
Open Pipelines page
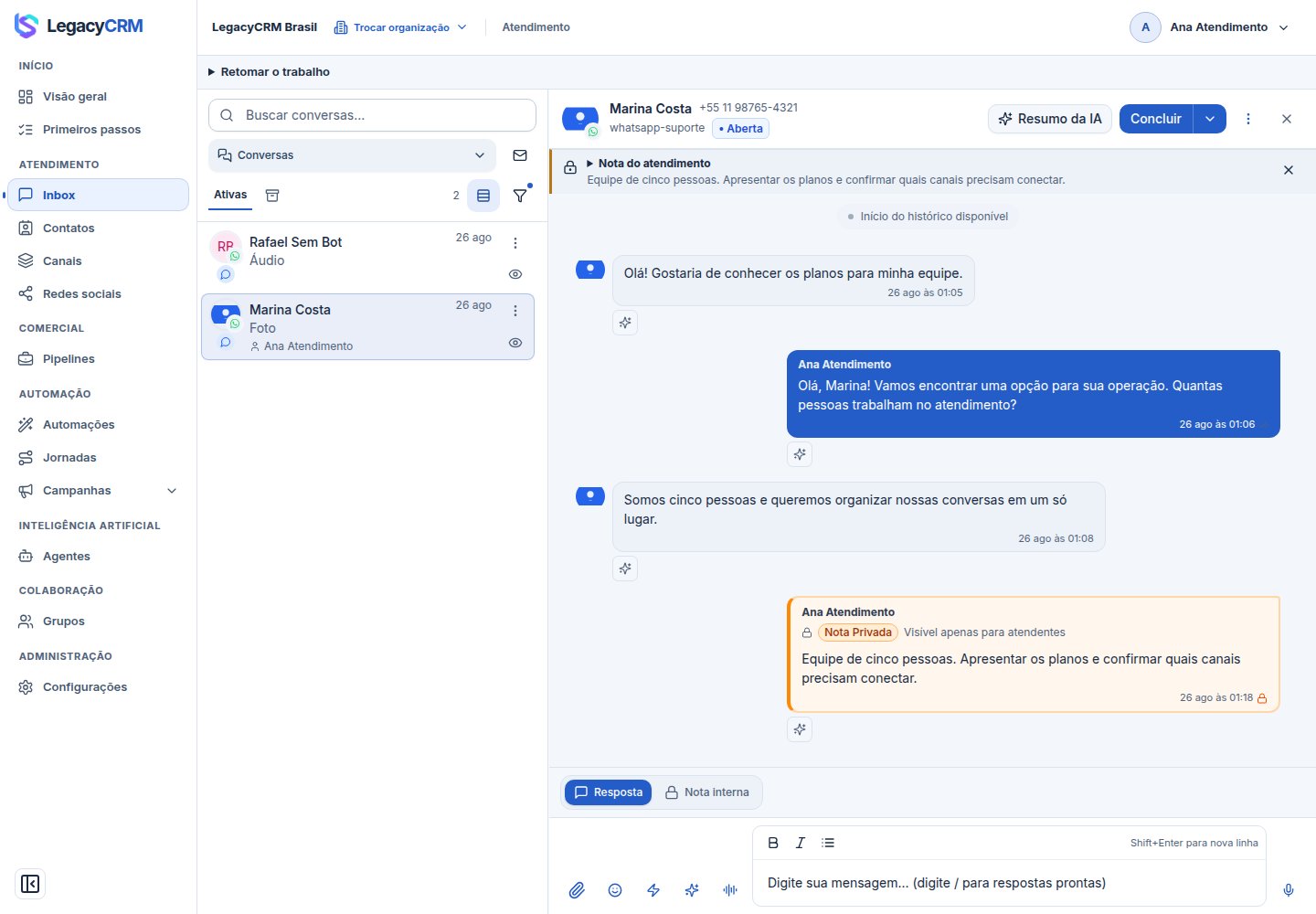(x=98, y=359)
